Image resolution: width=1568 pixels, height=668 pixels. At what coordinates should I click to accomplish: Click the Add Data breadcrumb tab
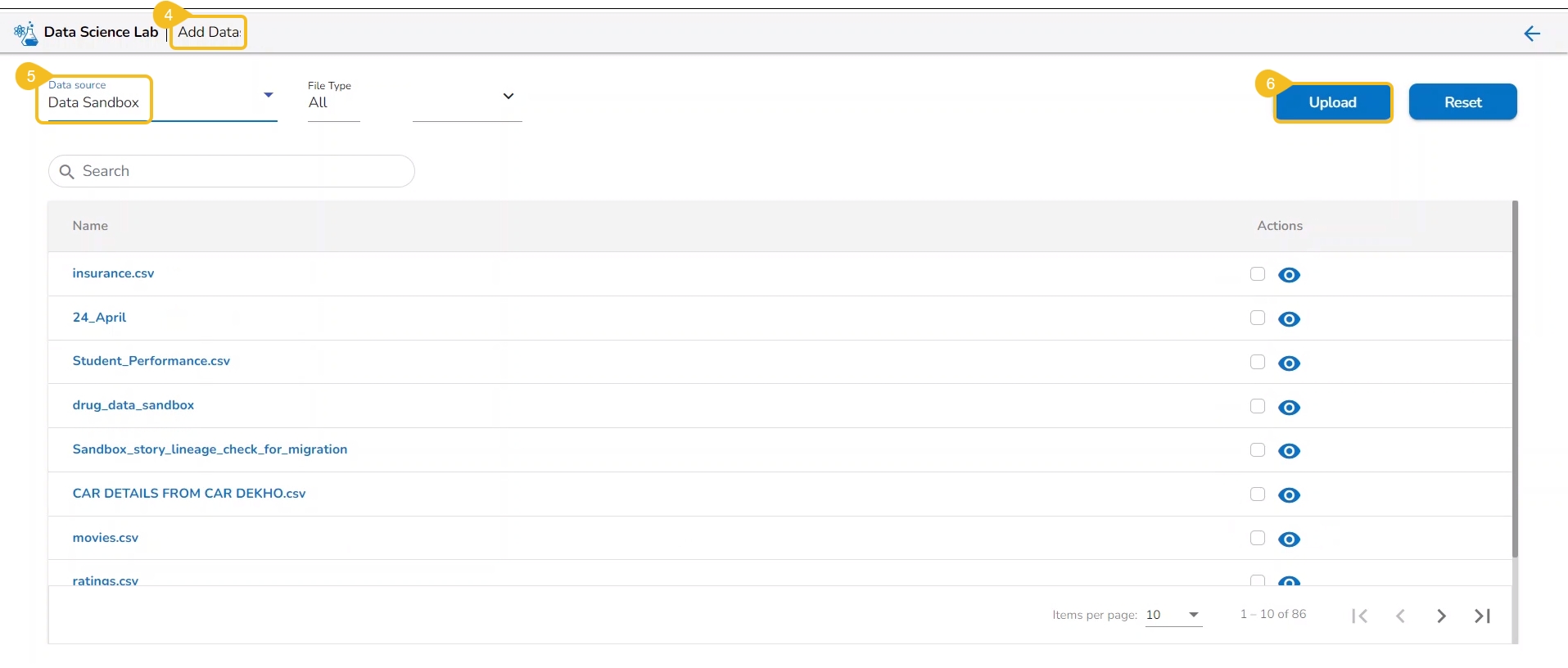(209, 33)
